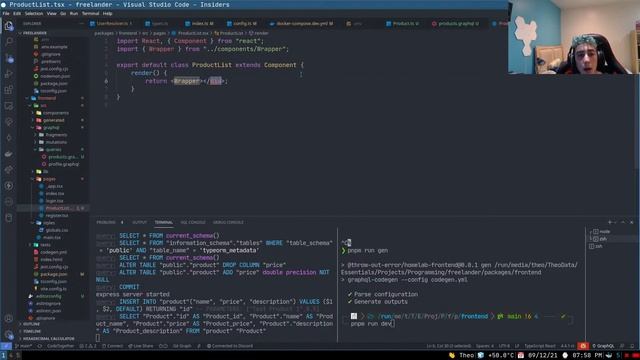Open Edit menu
The image size is (640, 360).
click(17, 13)
